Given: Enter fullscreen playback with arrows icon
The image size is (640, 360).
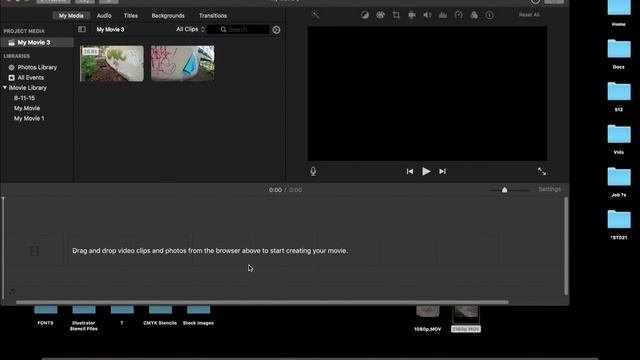Looking at the screenshot, I should coord(542,171).
